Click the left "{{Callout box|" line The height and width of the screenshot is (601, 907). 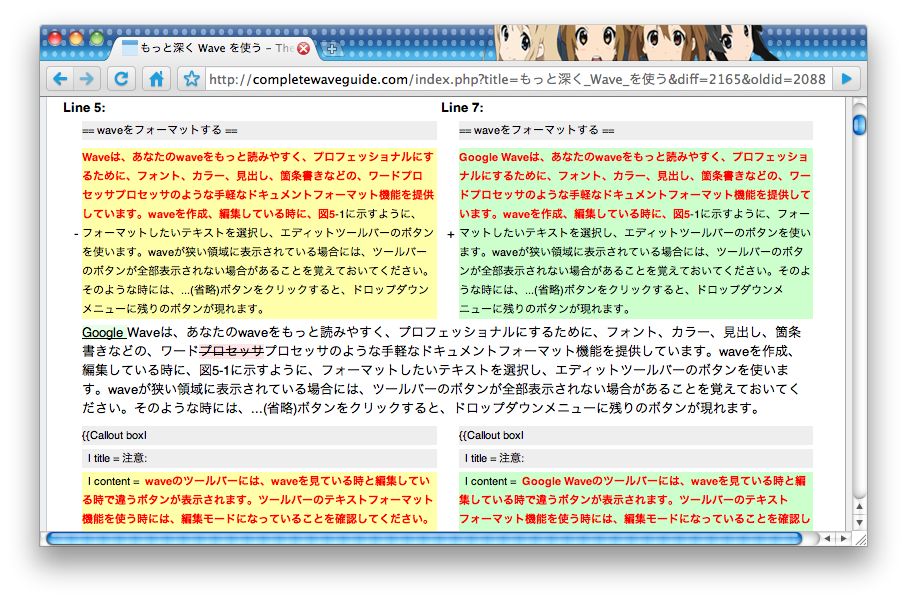click(x=259, y=436)
